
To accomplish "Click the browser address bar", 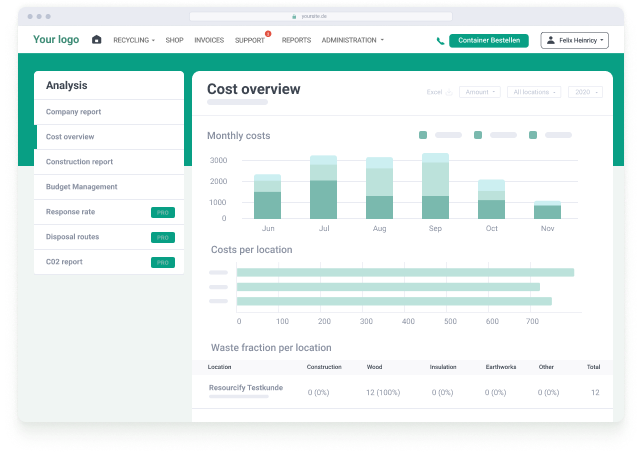I will click(x=321, y=16).
